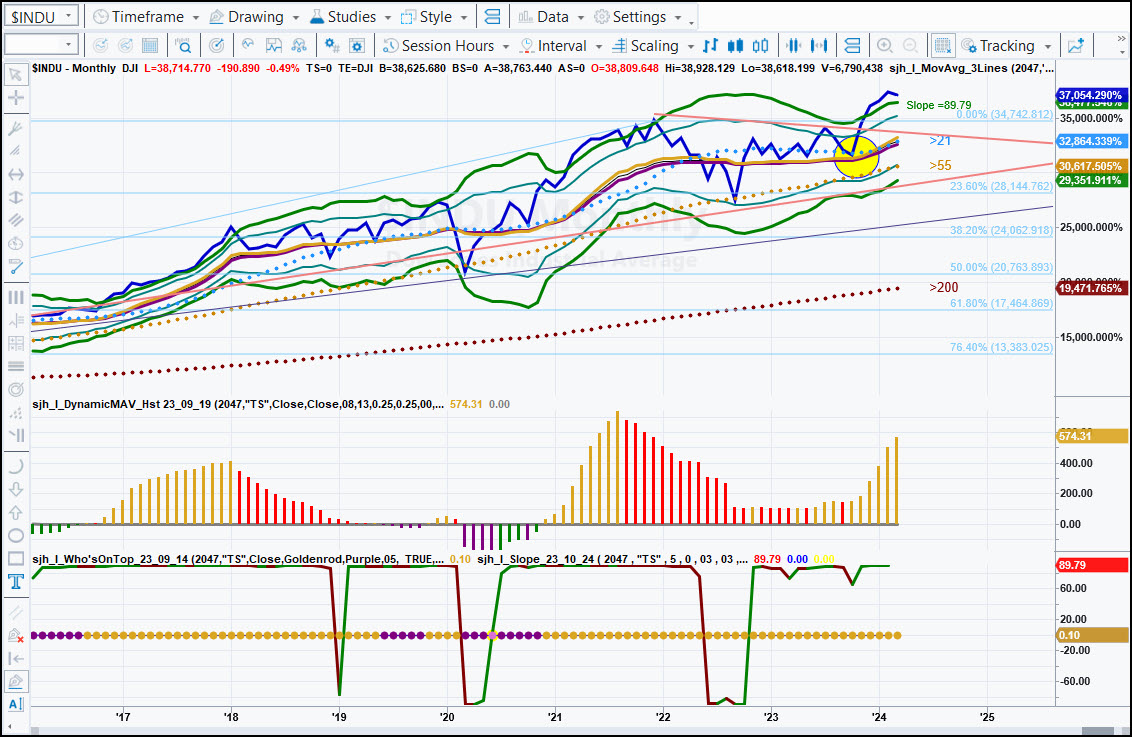Click the window with gear properties icon
The width and height of the screenshot is (1132, 737).
[x=357, y=45]
